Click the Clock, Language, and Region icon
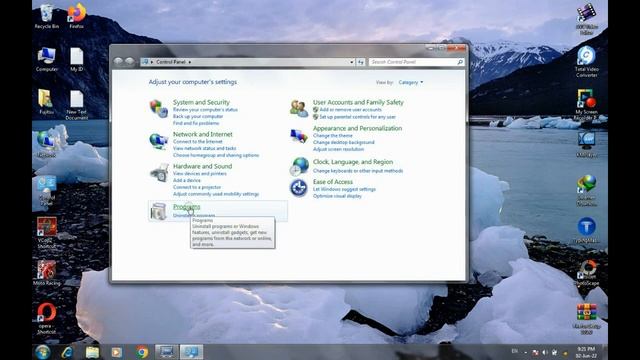This screenshot has height=360, width=640. point(299,167)
